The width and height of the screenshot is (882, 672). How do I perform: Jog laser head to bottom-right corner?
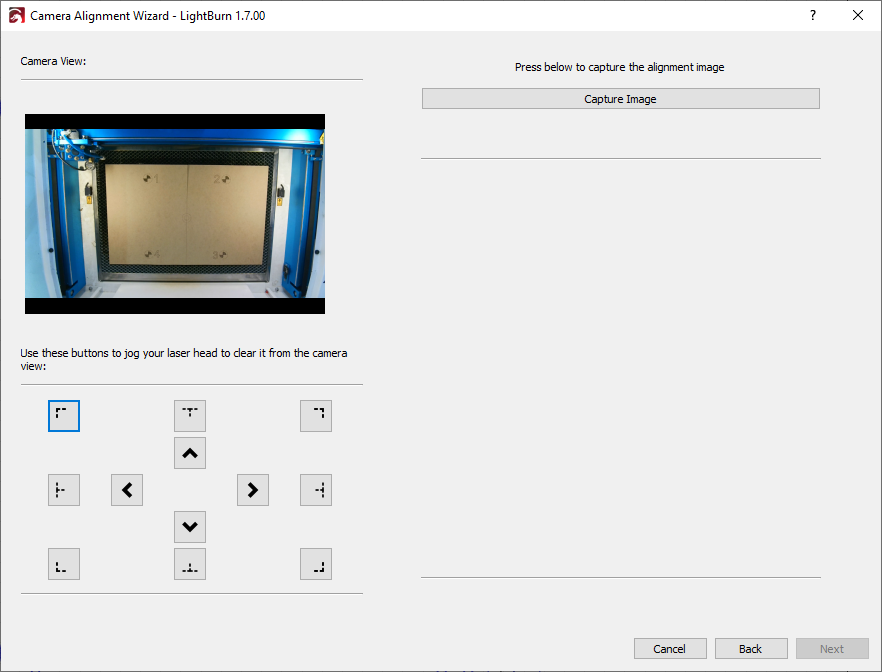point(316,564)
